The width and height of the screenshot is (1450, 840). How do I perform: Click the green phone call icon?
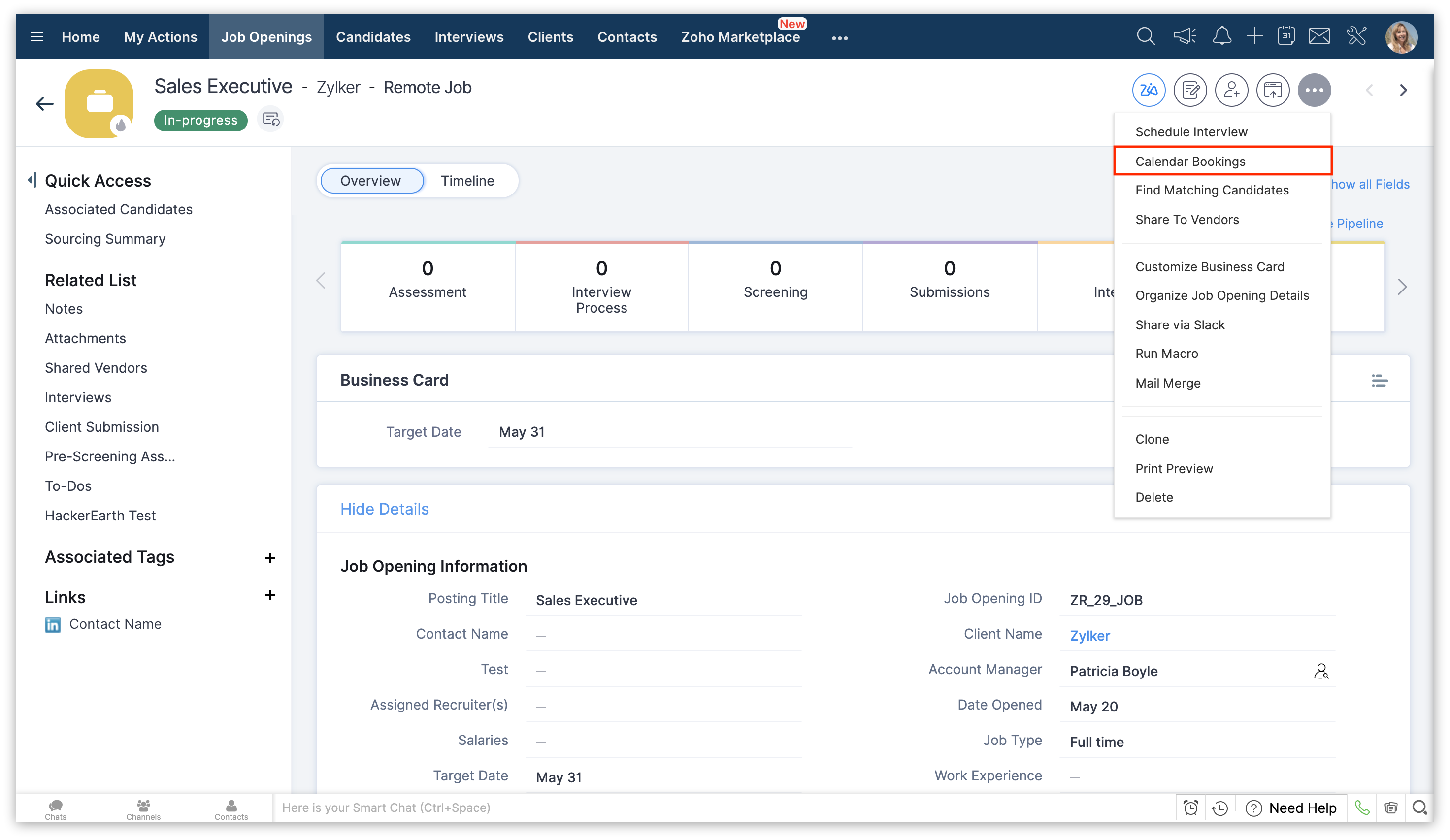(1362, 808)
